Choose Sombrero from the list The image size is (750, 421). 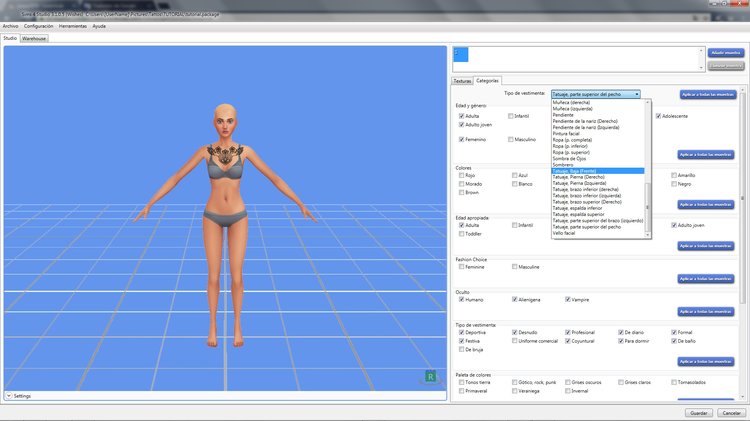(x=563, y=165)
